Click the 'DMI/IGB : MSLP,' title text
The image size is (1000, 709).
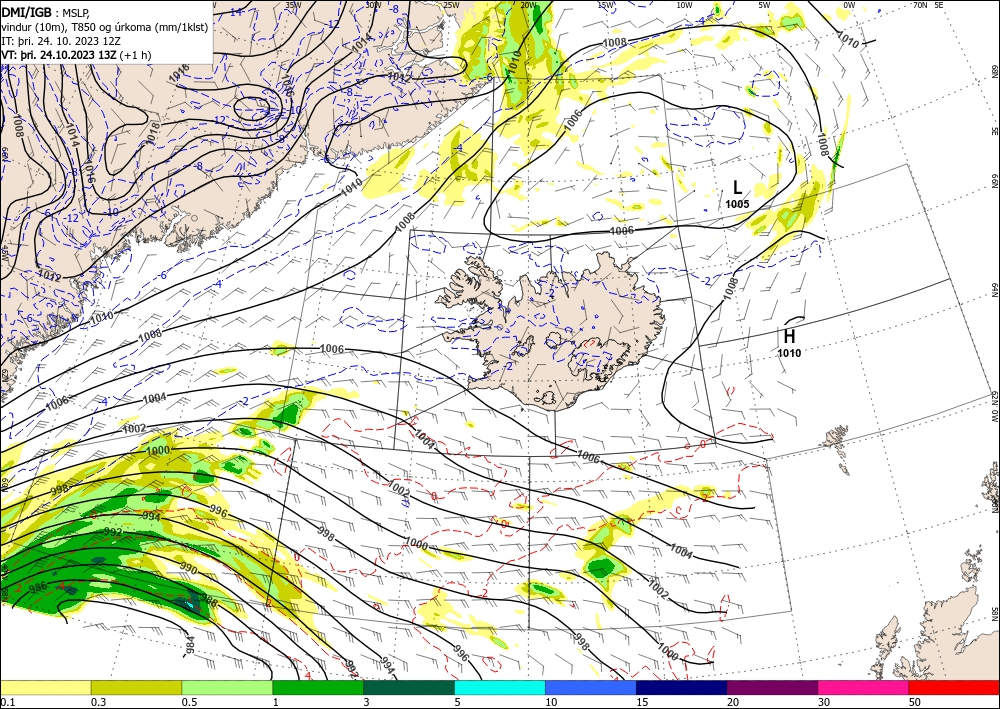coord(46,13)
